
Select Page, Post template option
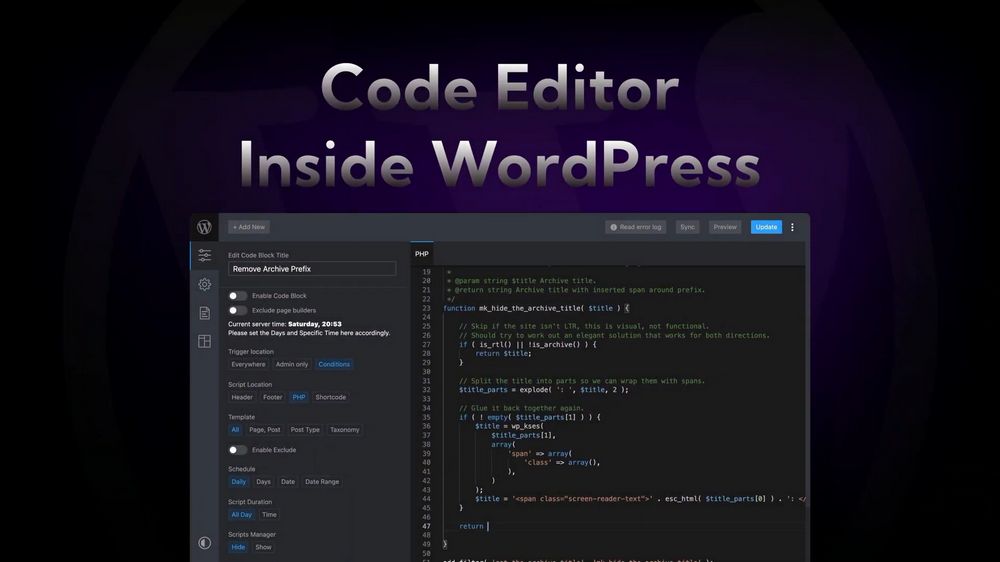click(265, 430)
